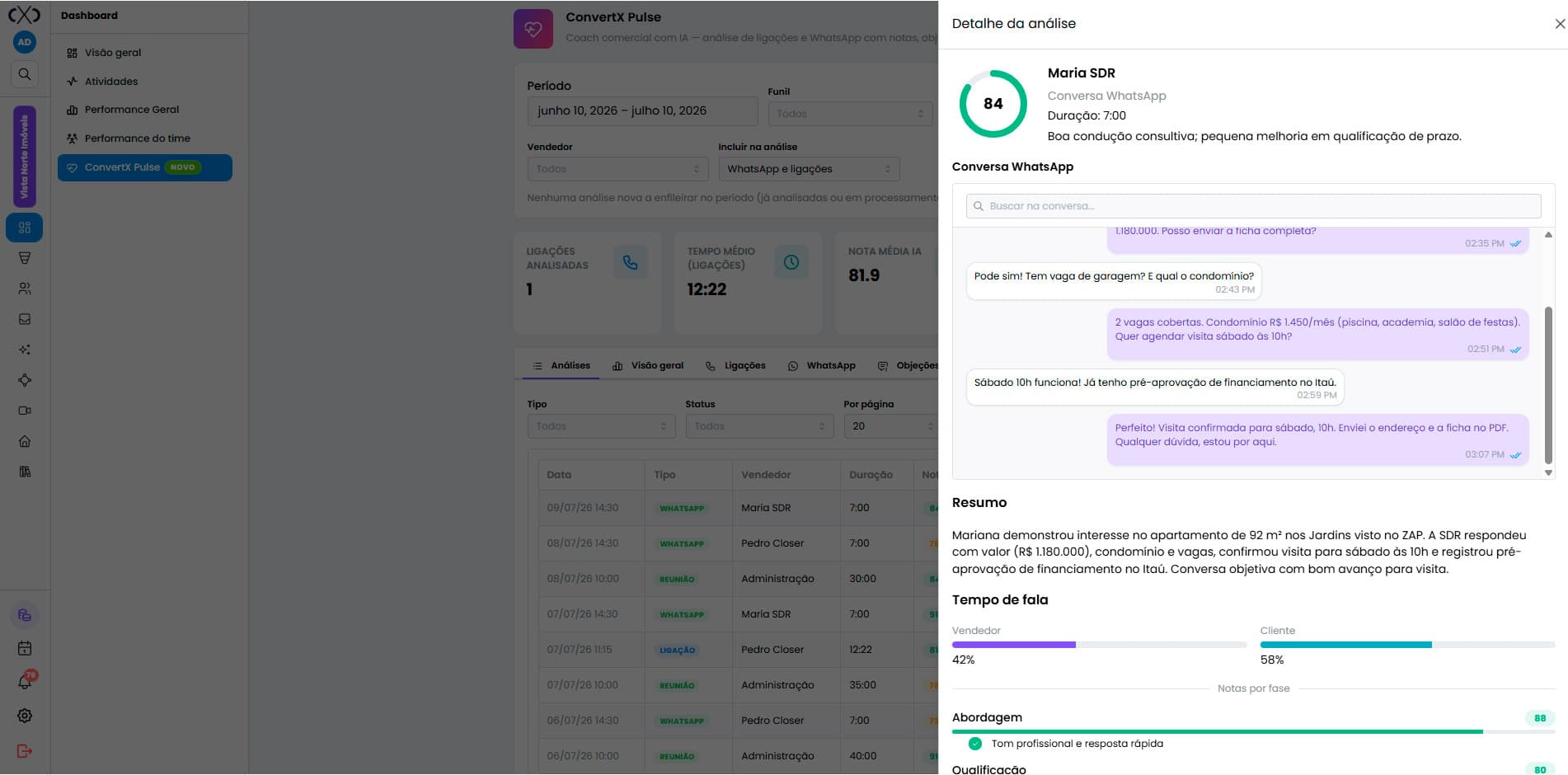Open the AI sparkles icon in left rail
1568x775 pixels.
(25, 350)
